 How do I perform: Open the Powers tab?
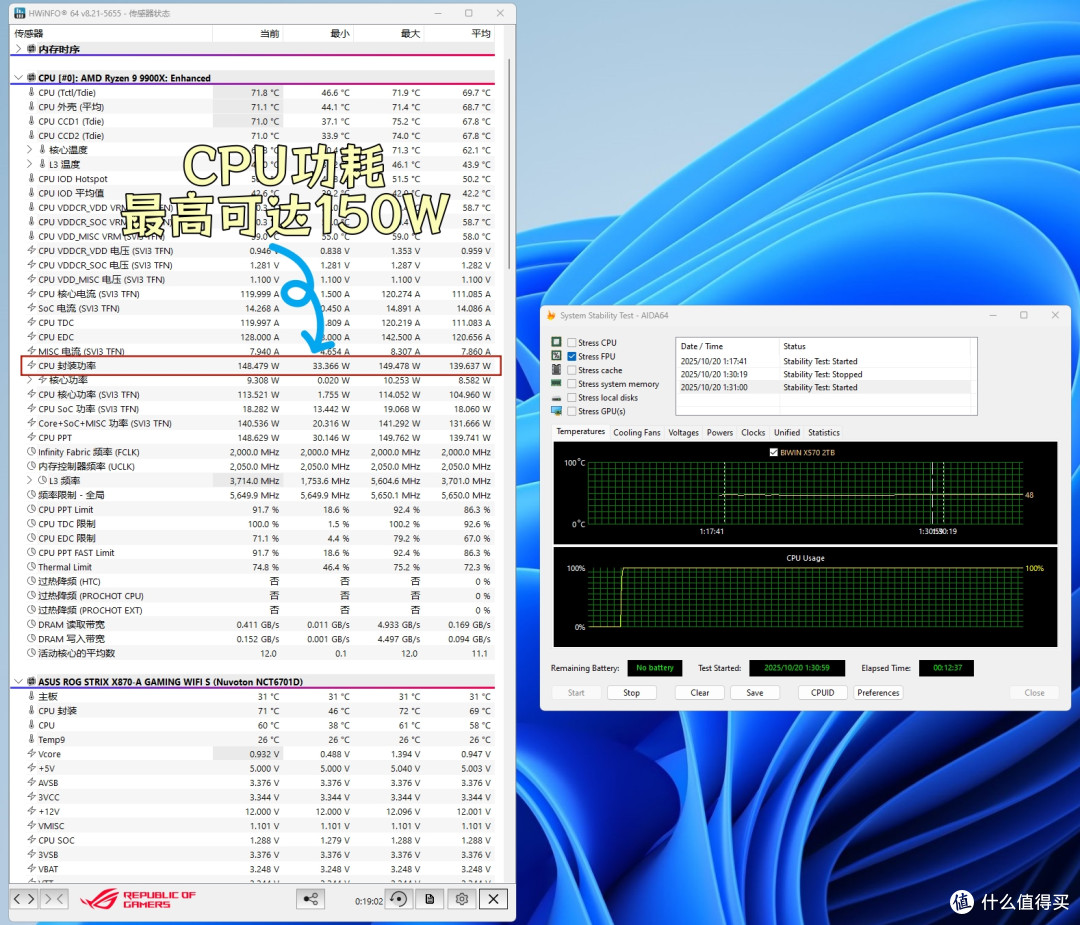[x=720, y=433]
